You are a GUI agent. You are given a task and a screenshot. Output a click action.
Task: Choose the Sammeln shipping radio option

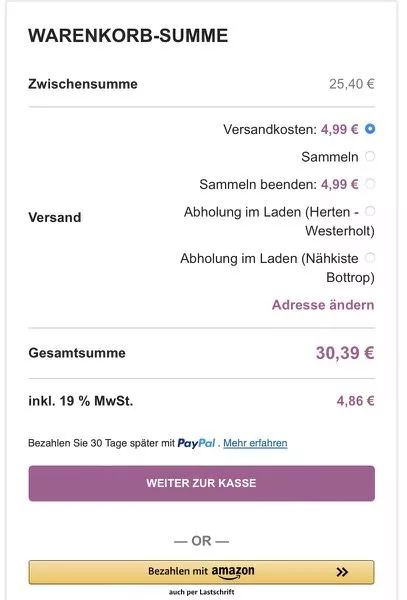click(370, 156)
